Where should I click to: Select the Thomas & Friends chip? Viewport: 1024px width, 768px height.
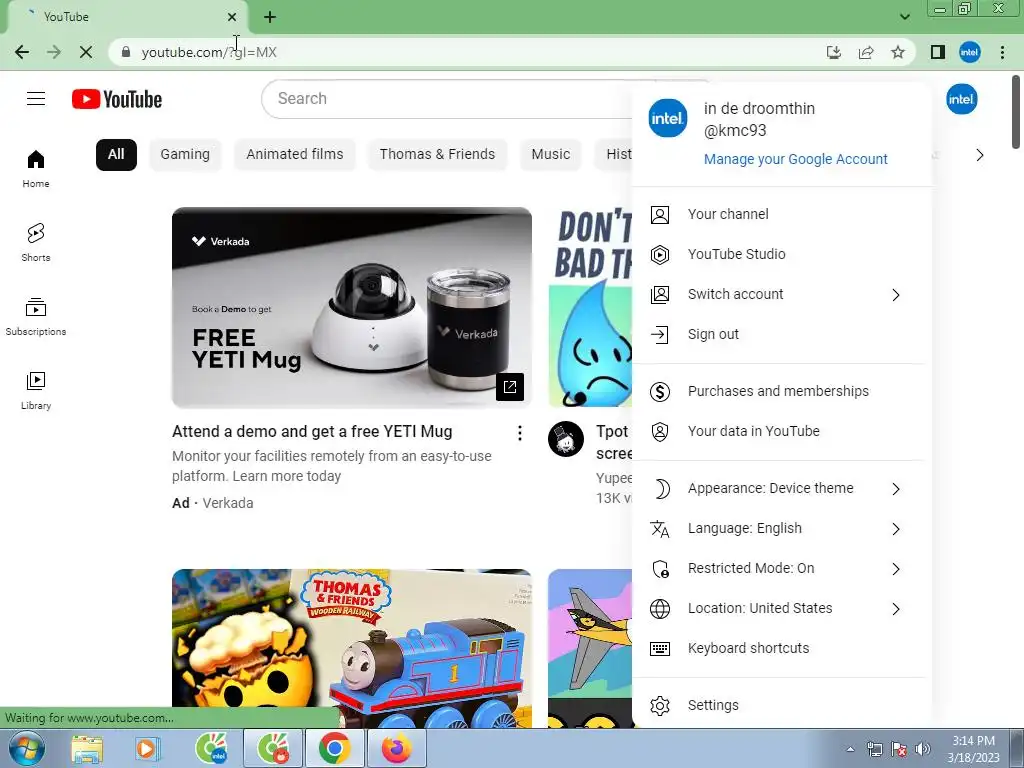pyautogui.click(x=438, y=155)
